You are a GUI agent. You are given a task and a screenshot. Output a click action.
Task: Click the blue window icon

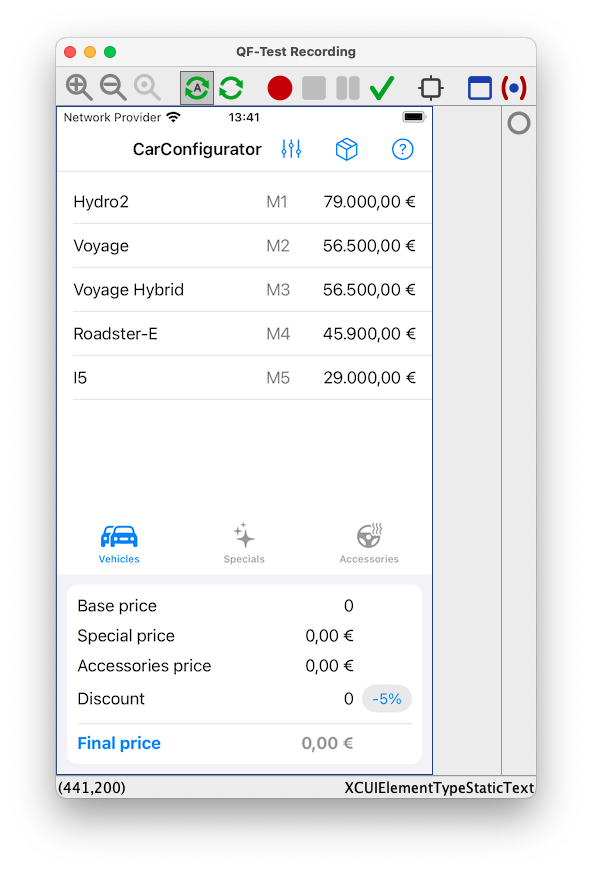[480, 88]
